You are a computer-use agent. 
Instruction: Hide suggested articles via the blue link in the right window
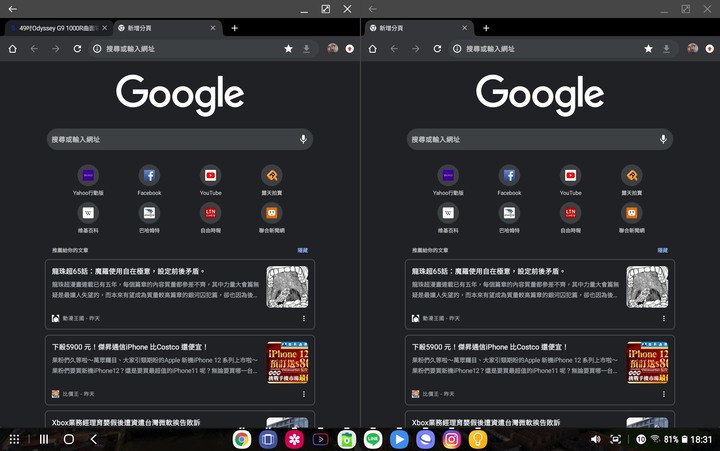click(x=663, y=250)
